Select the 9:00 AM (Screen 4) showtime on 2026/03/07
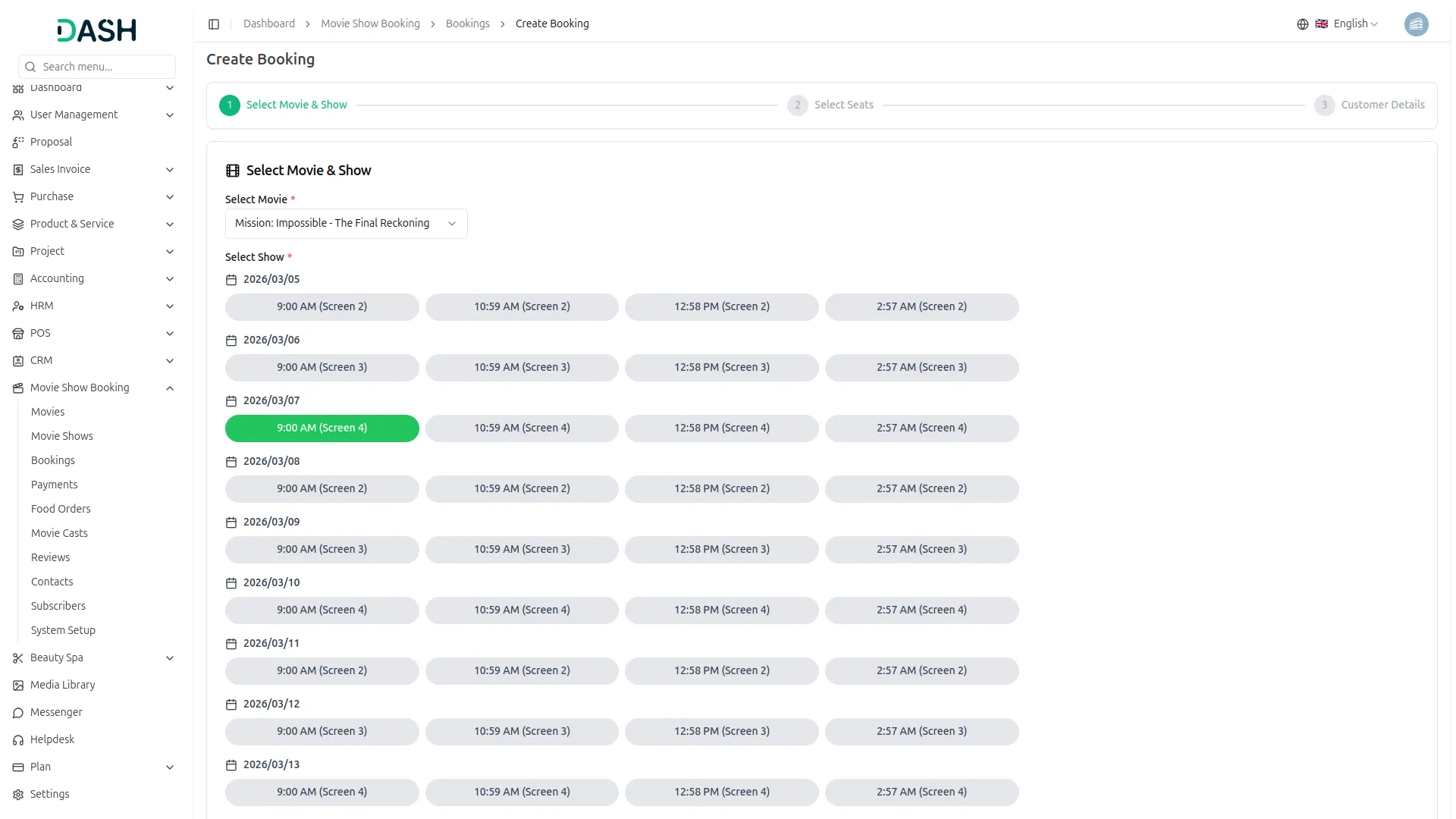 click(x=322, y=428)
